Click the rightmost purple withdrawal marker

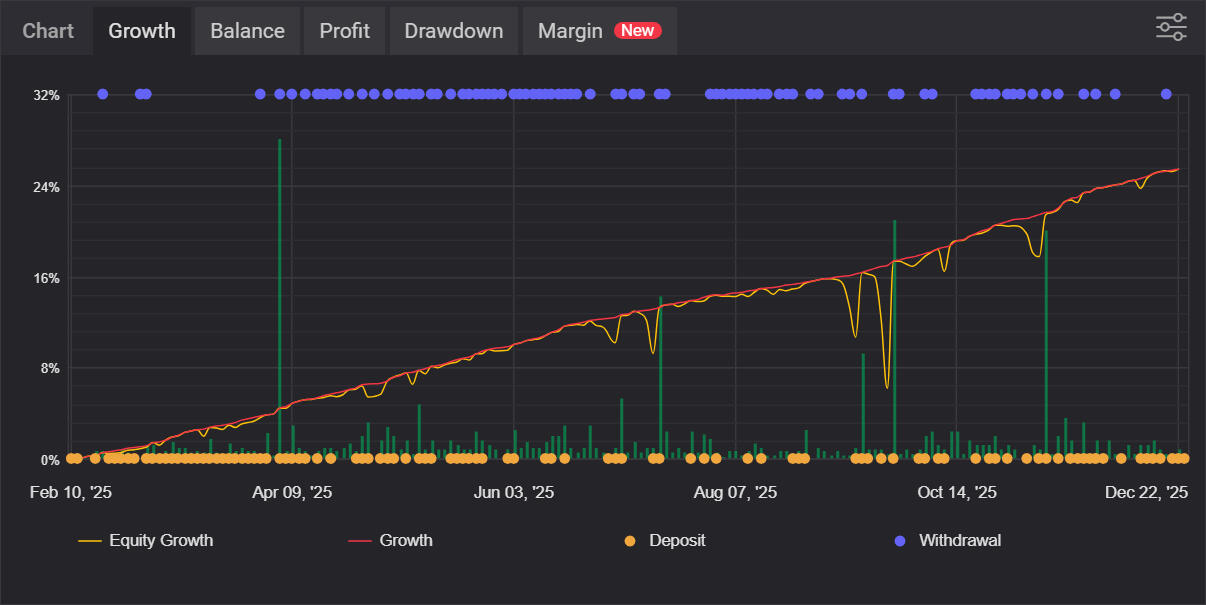(1166, 94)
